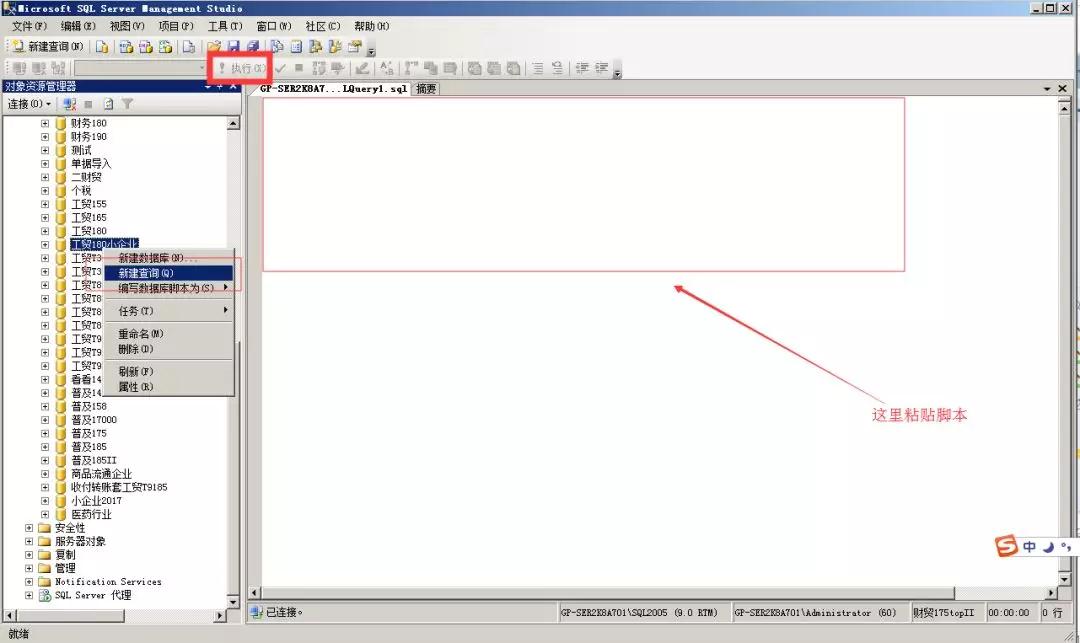The height and width of the screenshot is (643, 1080).
Task: Click the Open File folder icon
Action: [x=213, y=46]
